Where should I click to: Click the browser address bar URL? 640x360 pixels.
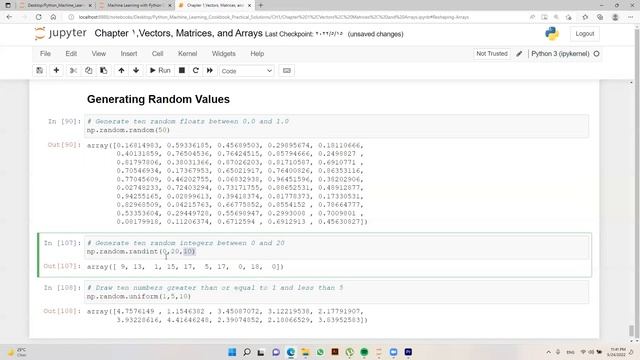point(273,17)
